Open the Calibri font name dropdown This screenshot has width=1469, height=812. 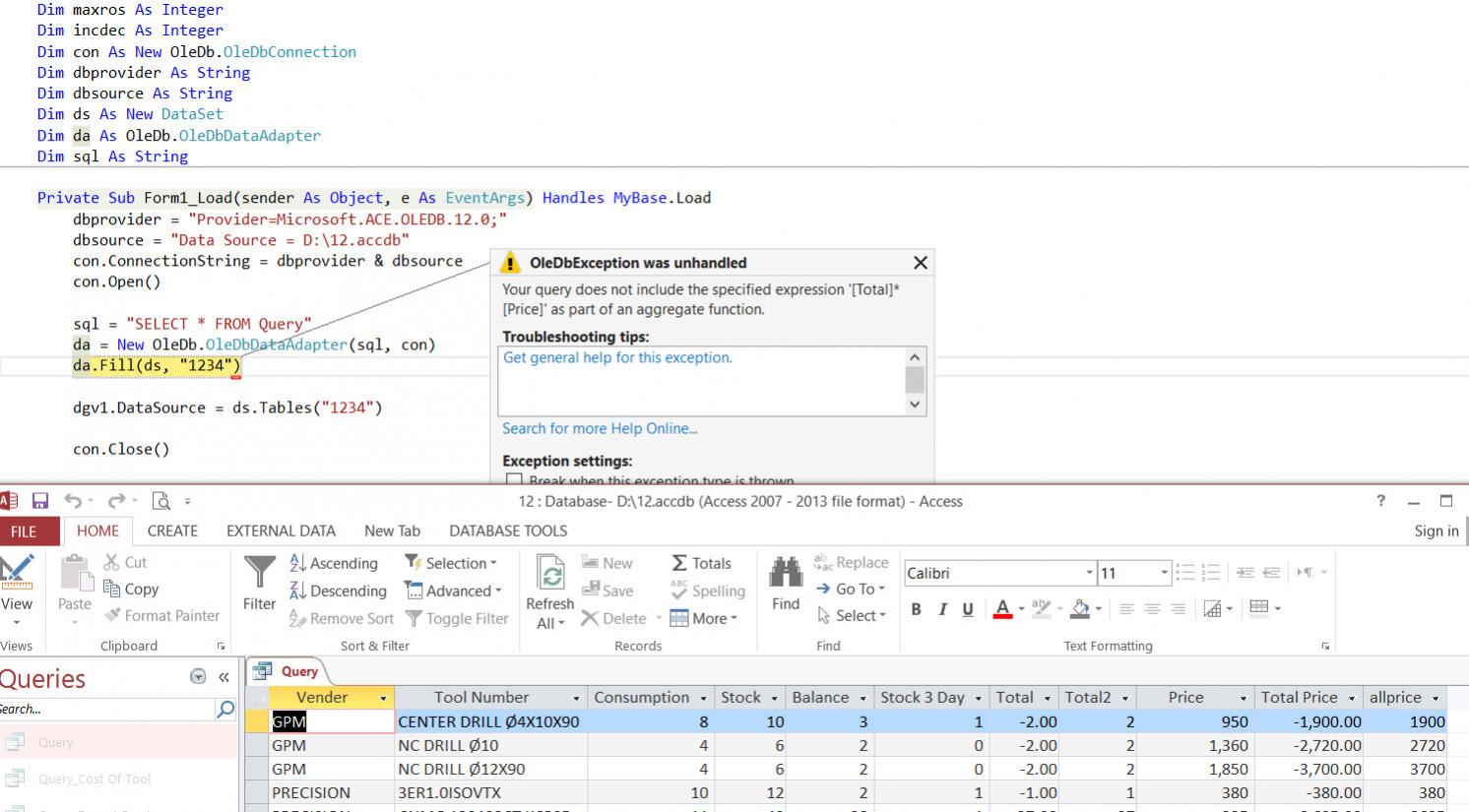click(x=1090, y=573)
